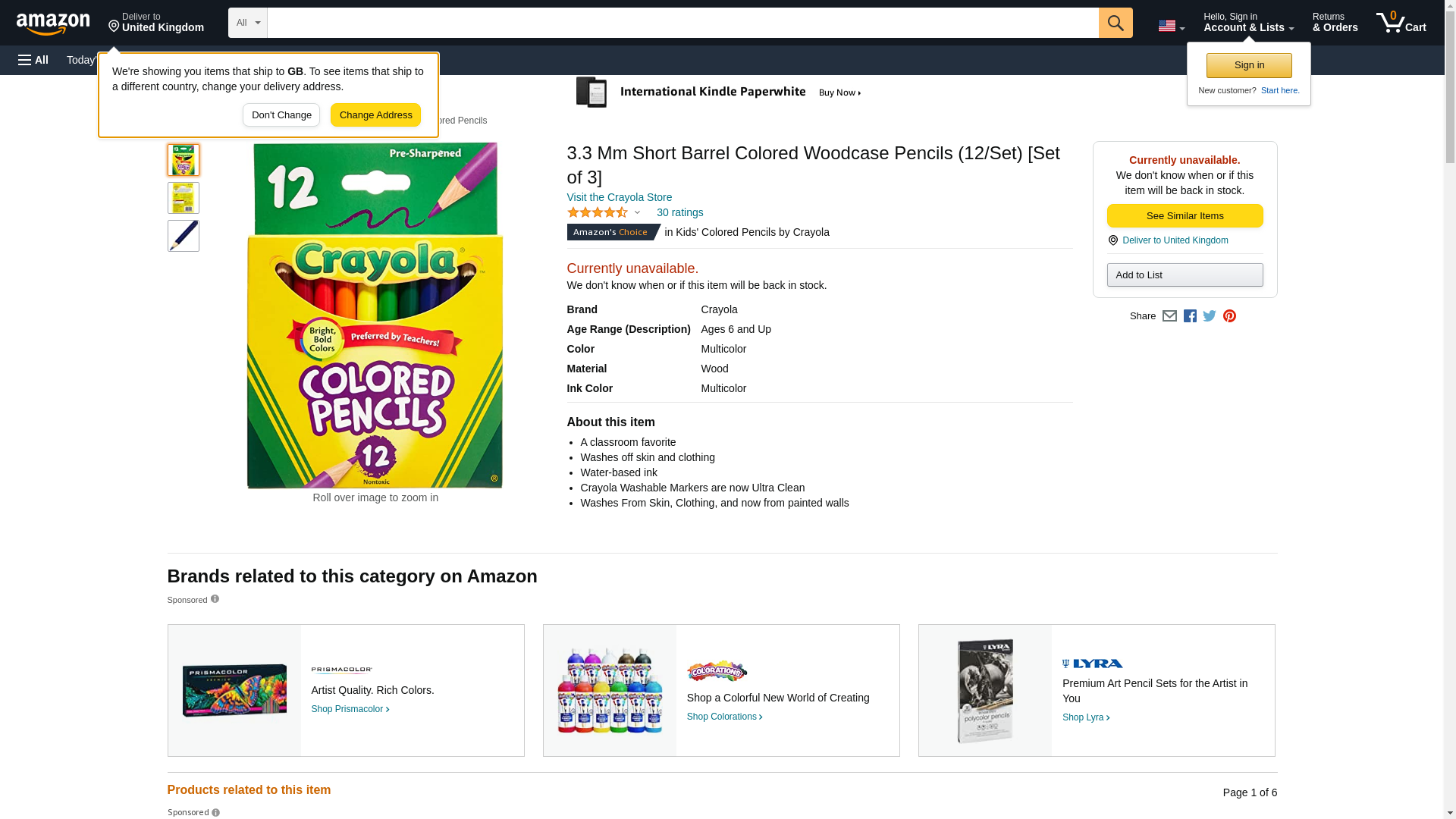
Task: Expand the All search category dropdown
Action: click(x=247, y=23)
